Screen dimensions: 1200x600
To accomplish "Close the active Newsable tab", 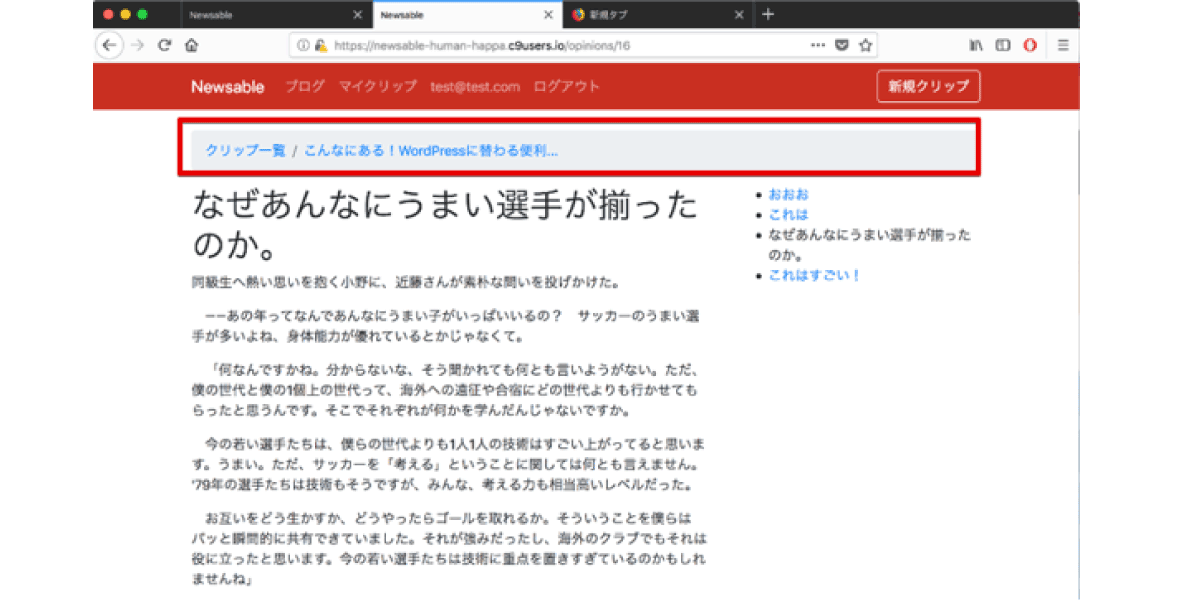I will pos(548,15).
